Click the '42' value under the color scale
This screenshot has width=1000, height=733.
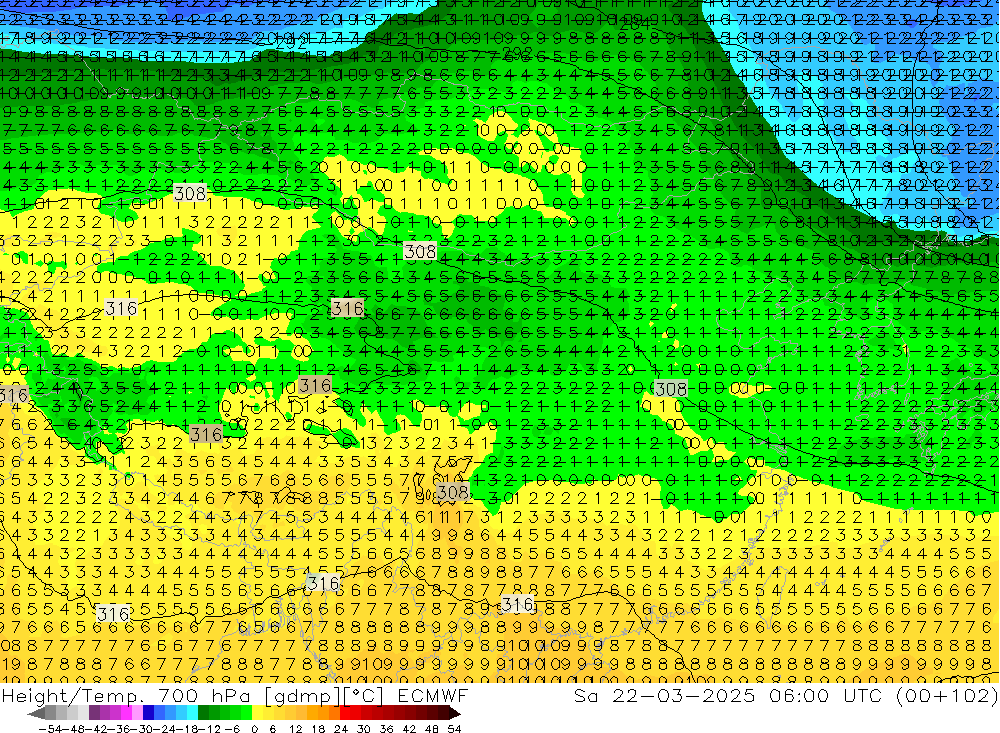tap(409, 729)
